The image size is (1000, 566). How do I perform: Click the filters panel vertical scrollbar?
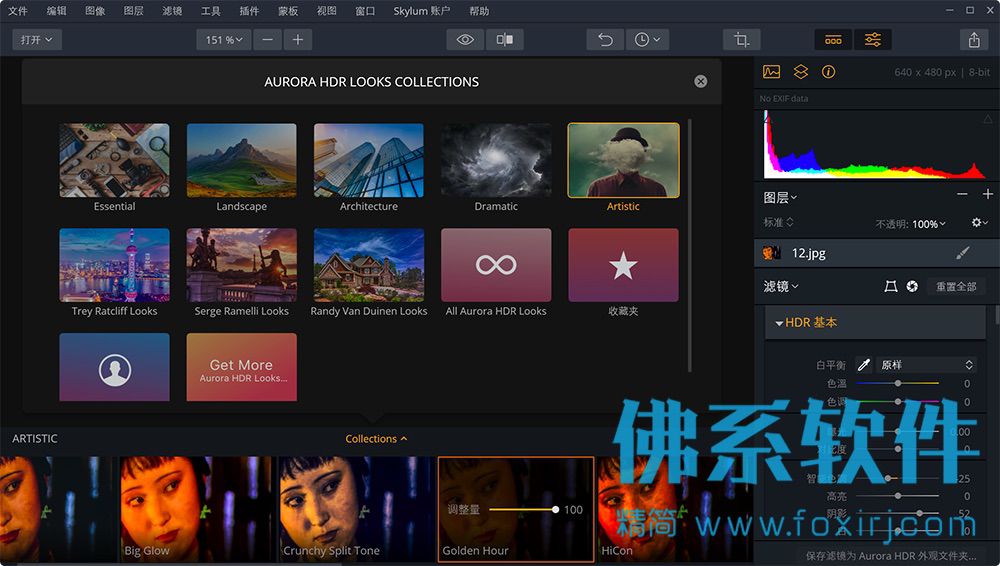point(997,316)
